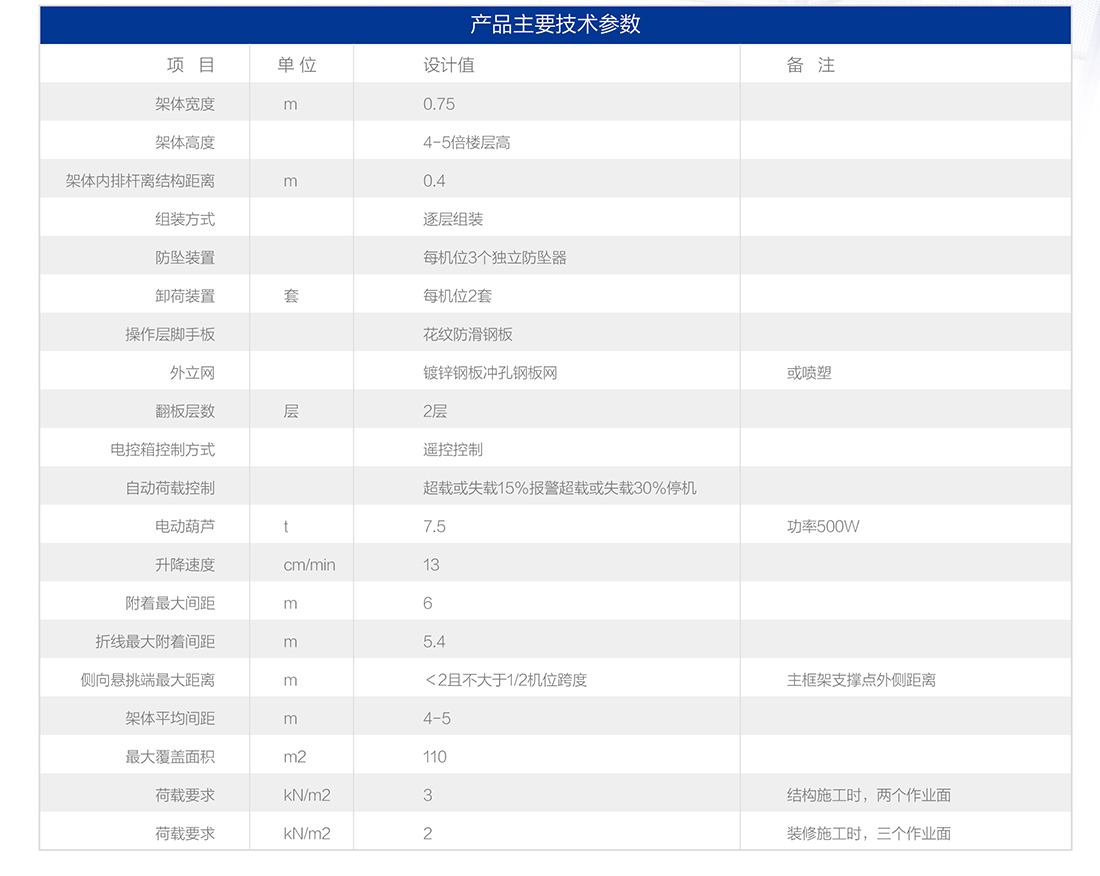Click the 备注 column header
The image size is (1100, 876).
810,65
